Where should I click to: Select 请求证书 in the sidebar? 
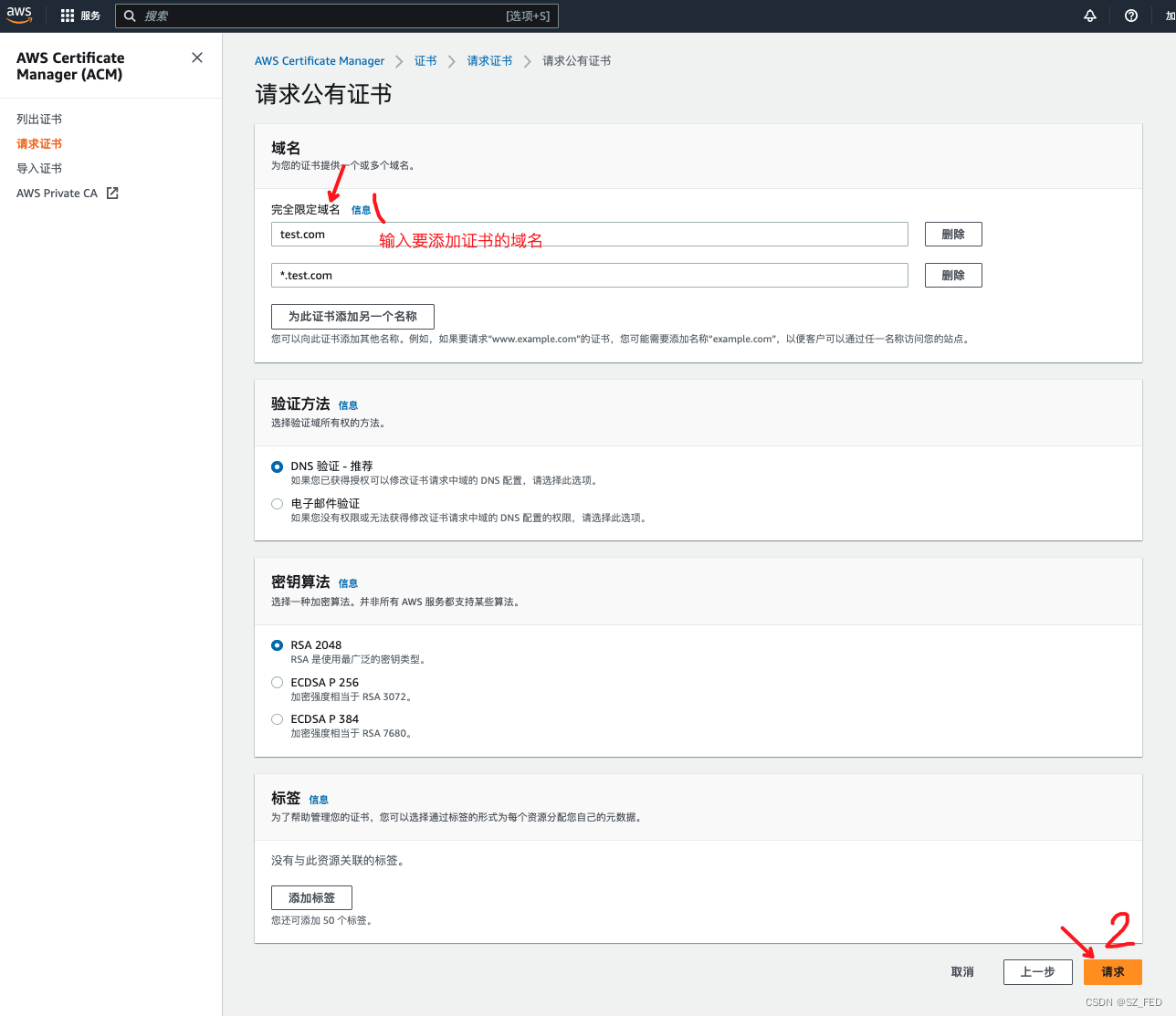coord(39,143)
